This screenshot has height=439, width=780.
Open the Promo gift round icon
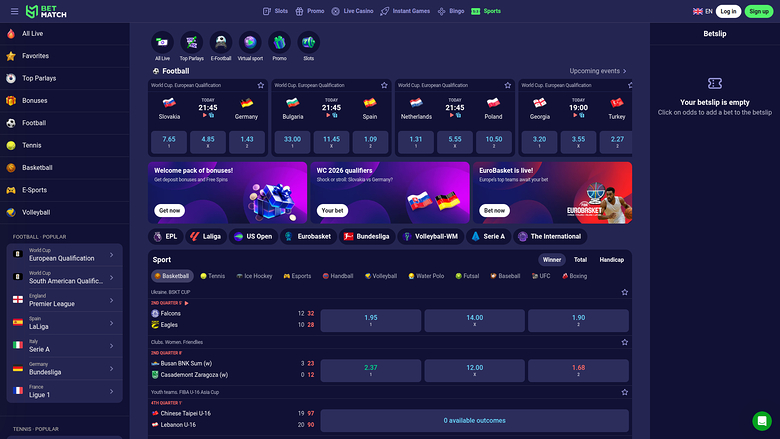[280, 43]
